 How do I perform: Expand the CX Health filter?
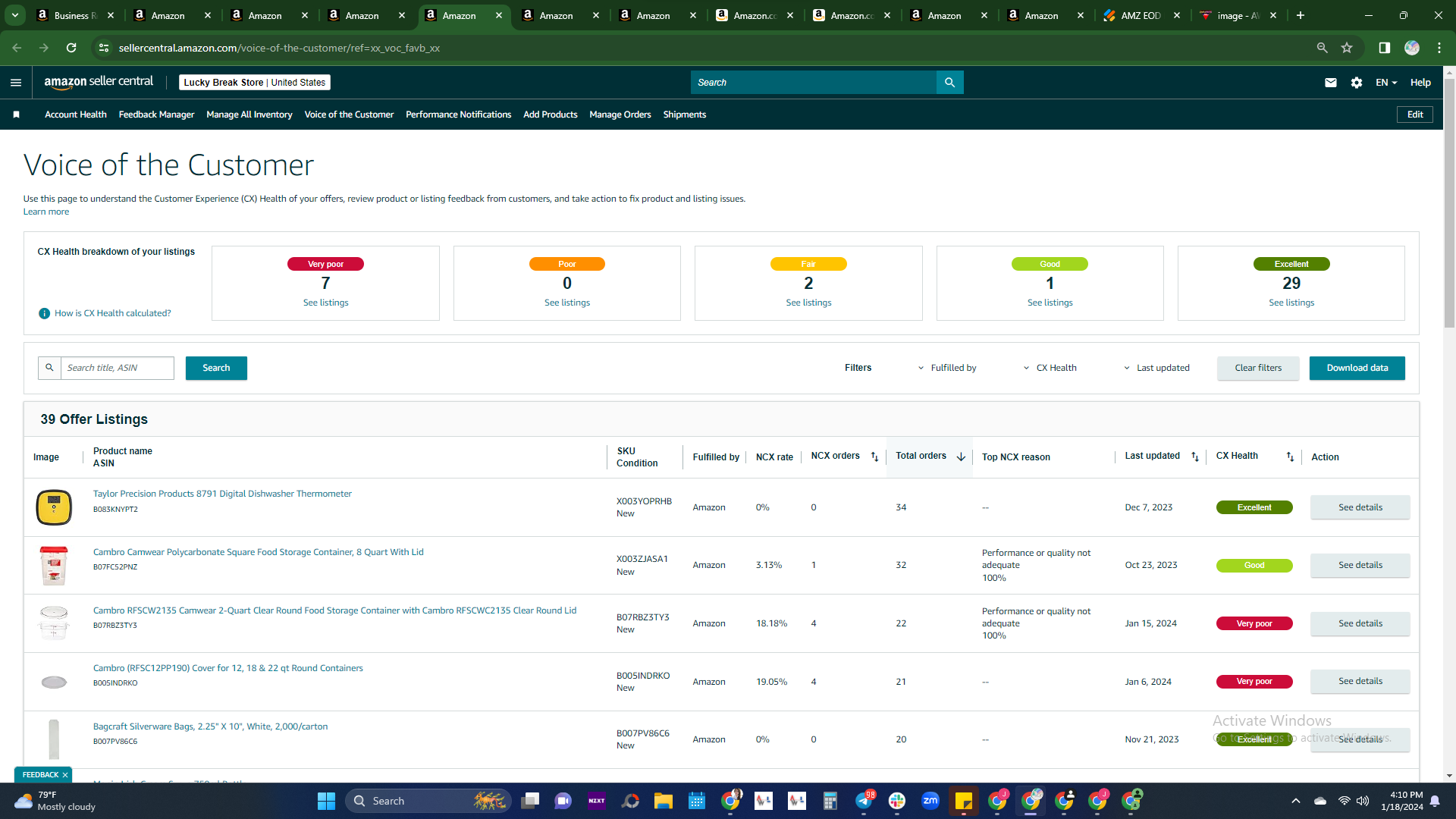[1050, 368]
